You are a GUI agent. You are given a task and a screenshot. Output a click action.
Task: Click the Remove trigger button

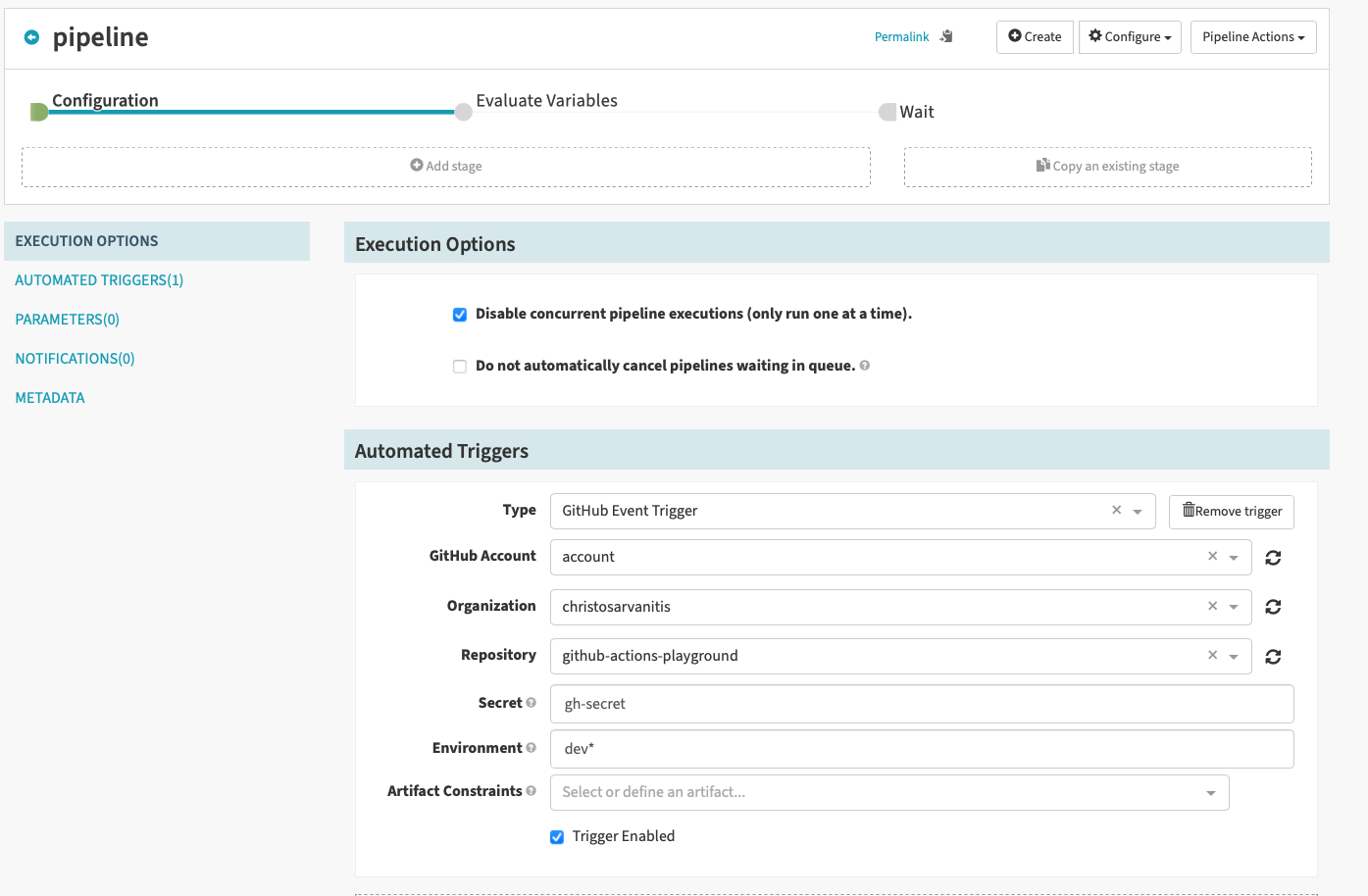point(1231,512)
